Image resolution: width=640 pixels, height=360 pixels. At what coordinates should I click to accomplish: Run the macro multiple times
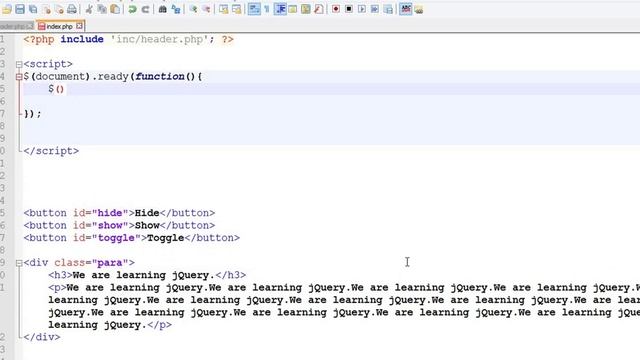point(375,9)
